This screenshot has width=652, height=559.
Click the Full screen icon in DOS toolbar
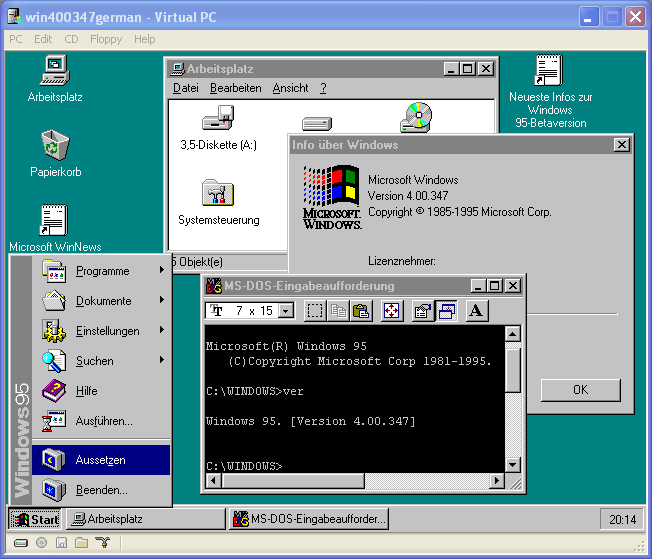pyautogui.click(x=392, y=311)
